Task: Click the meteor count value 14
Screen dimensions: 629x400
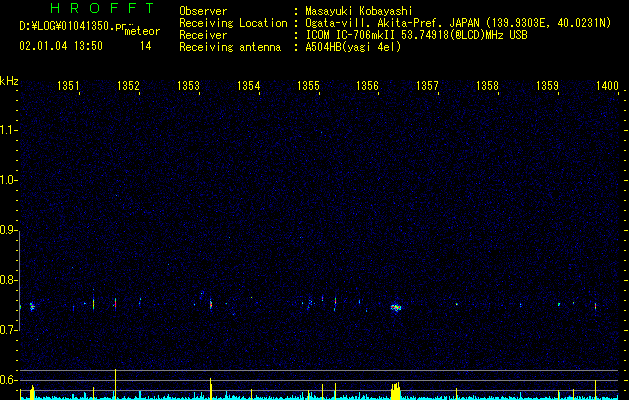Action: [146, 46]
